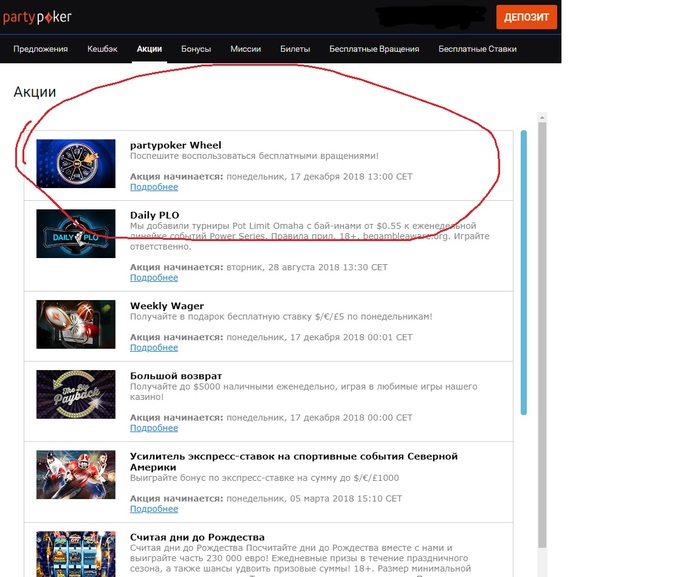Screen dimensions: 700x577
Task: Open Подробнее link under partypoker Wheel
Action: coord(154,187)
